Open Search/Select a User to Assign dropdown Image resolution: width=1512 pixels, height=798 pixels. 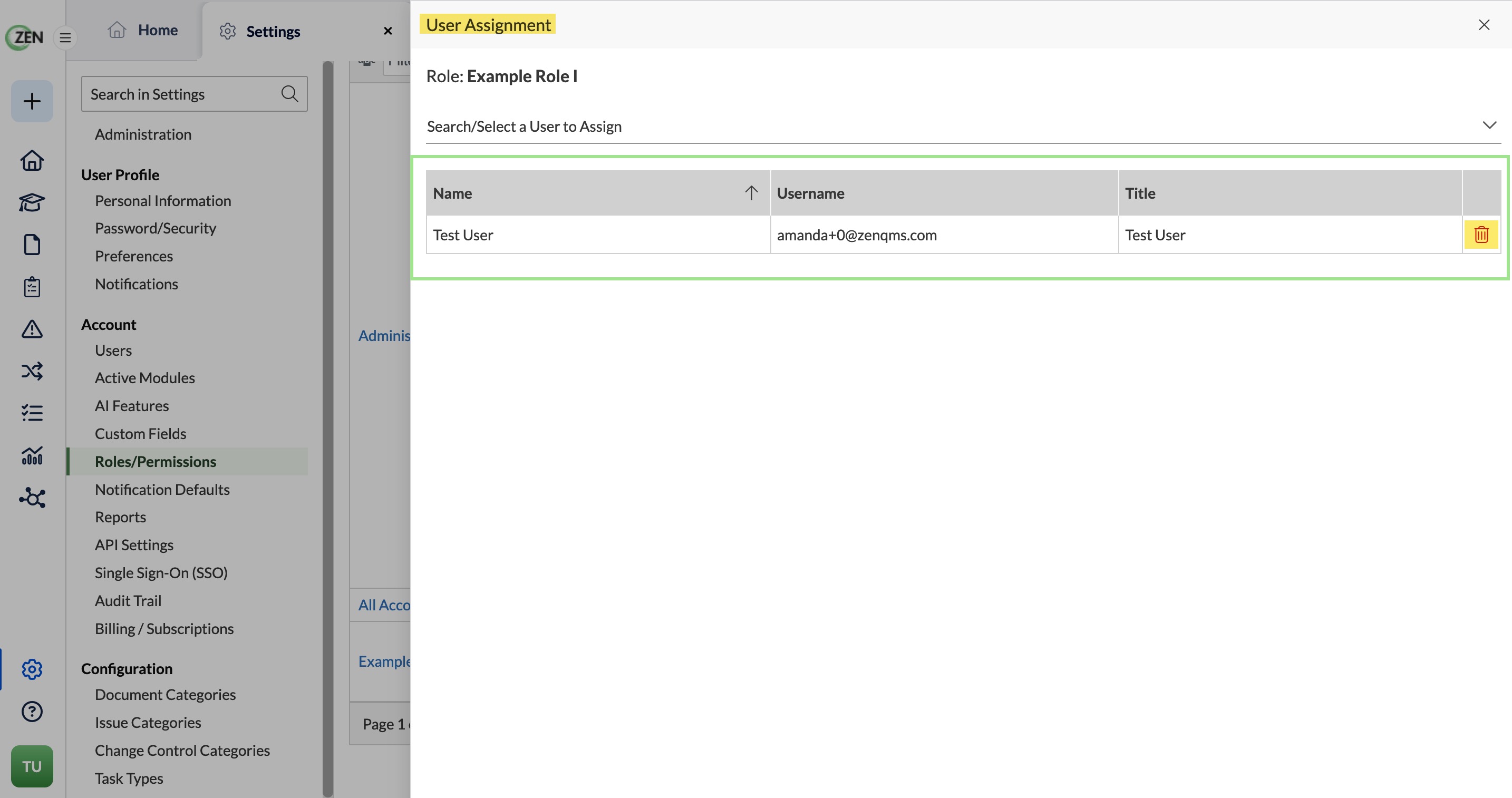pos(963,126)
